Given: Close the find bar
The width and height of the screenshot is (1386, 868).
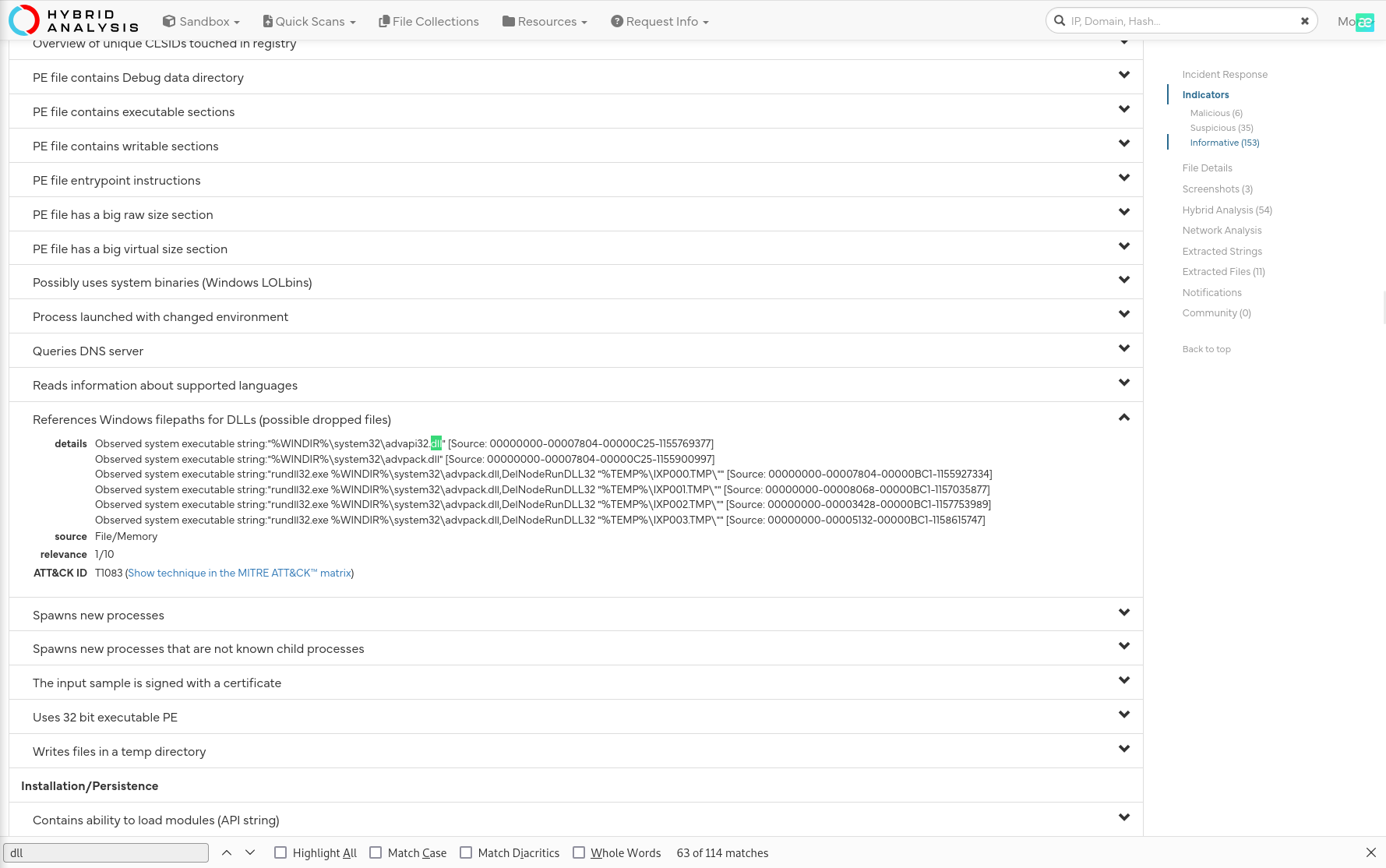Looking at the screenshot, I should point(1371,852).
